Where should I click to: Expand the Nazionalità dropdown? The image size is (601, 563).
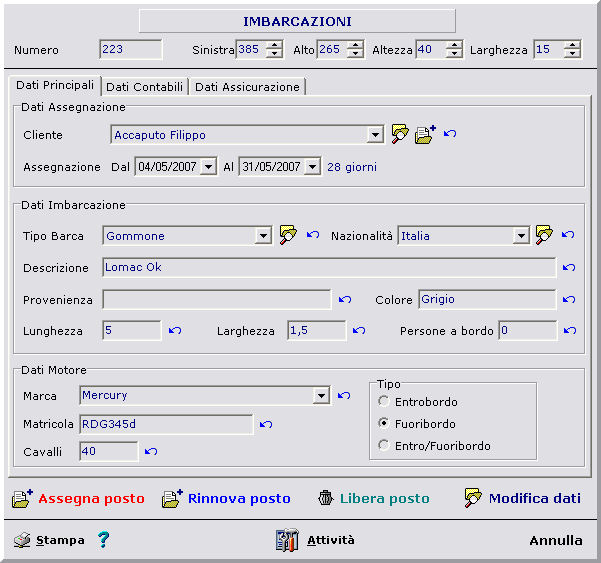[521, 235]
